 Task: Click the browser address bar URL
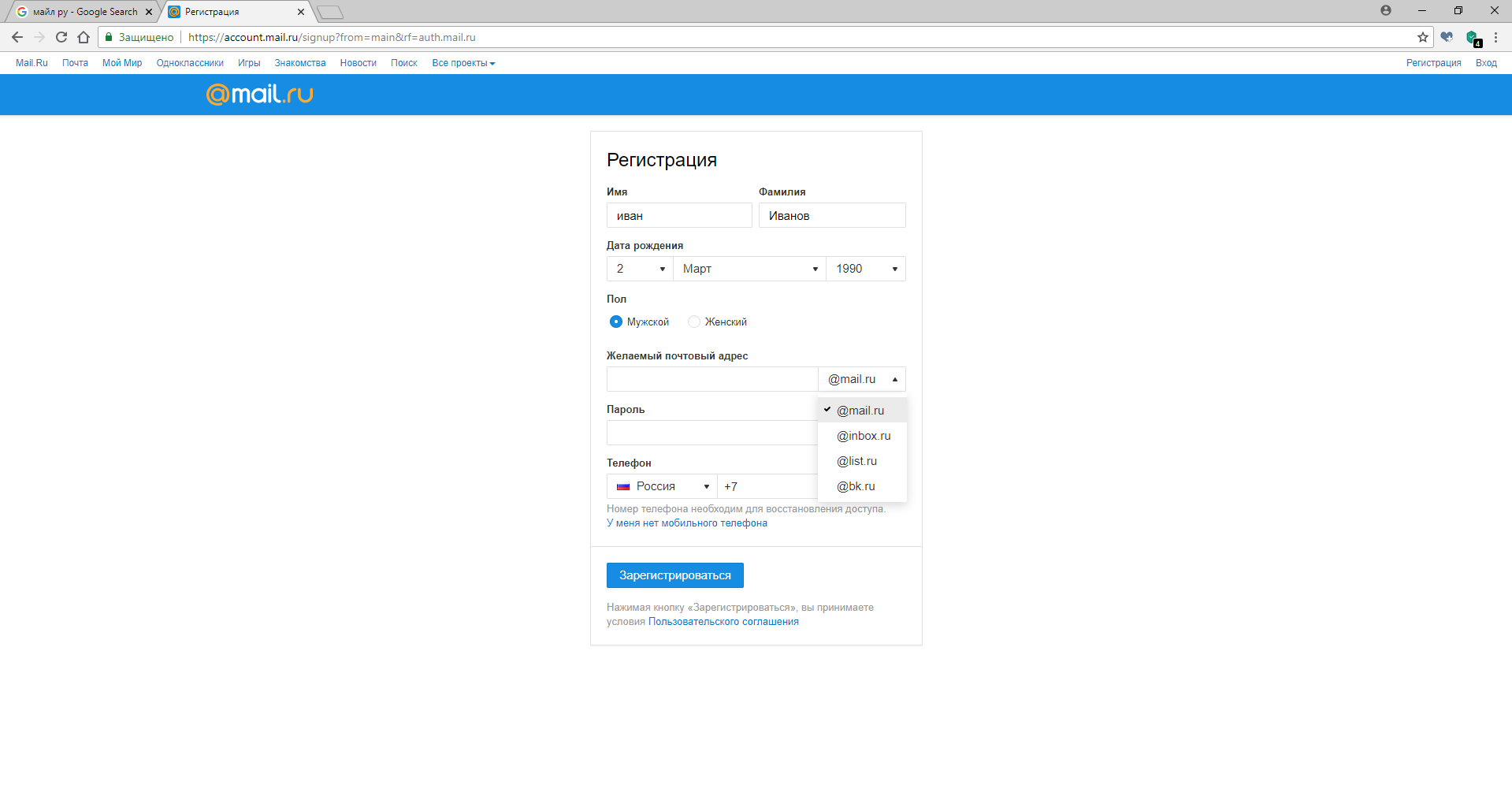(x=332, y=37)
